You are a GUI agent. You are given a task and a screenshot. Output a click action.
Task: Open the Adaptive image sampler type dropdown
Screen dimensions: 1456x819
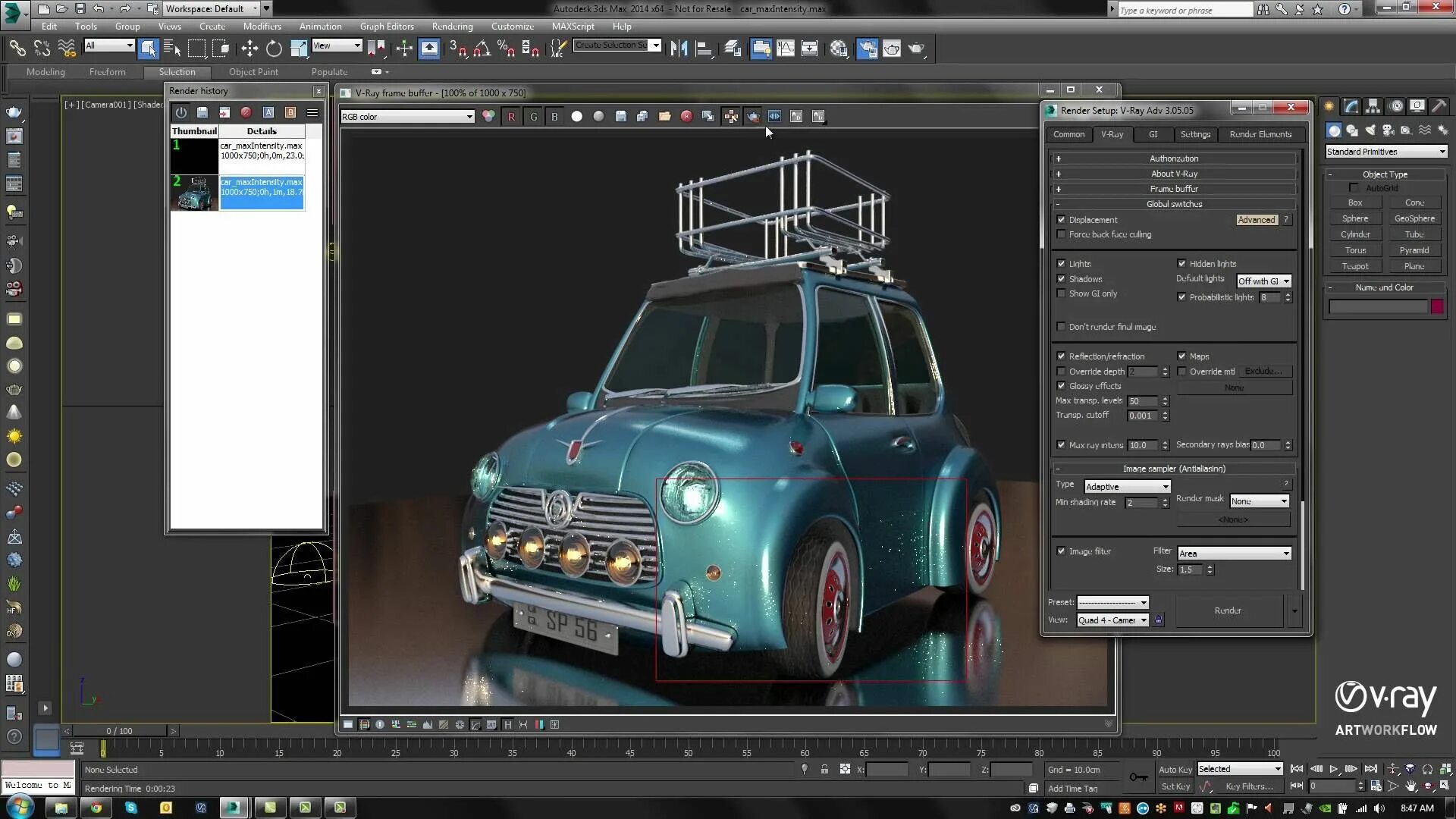1127,487
